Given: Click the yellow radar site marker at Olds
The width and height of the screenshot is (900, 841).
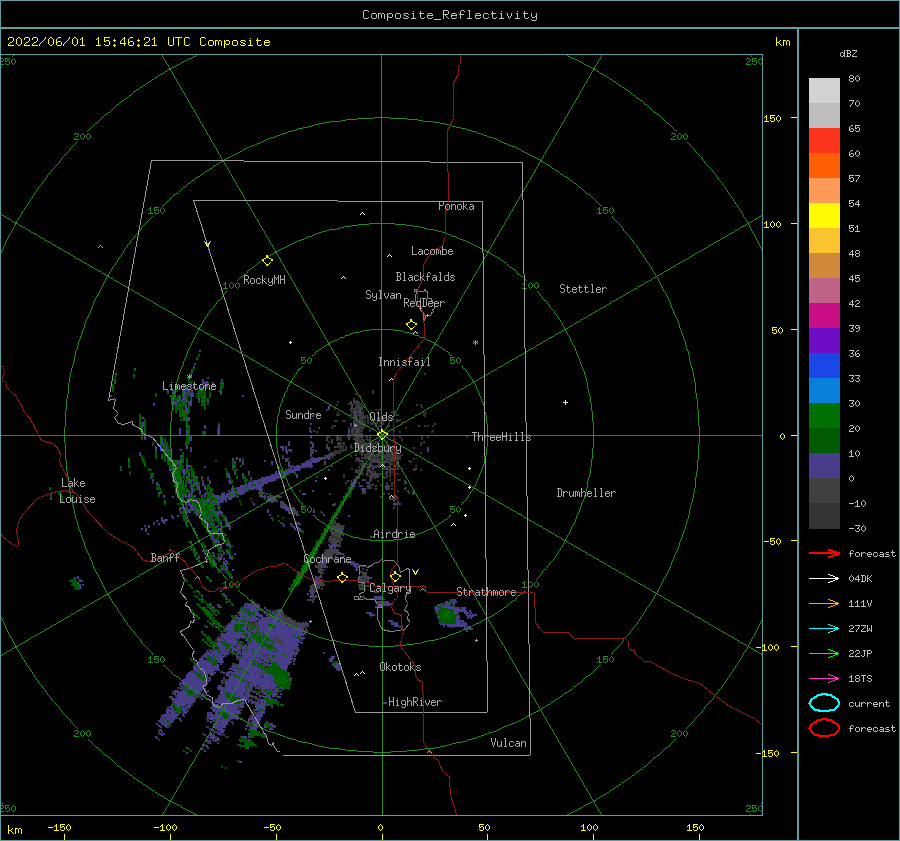Looking at the screenshot, I should coord(382,435).
